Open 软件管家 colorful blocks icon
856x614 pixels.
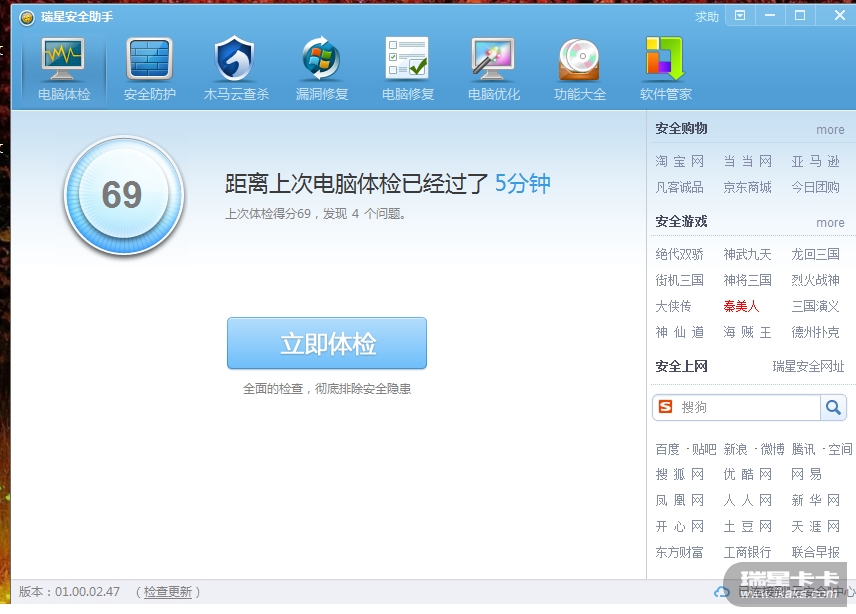665,58
